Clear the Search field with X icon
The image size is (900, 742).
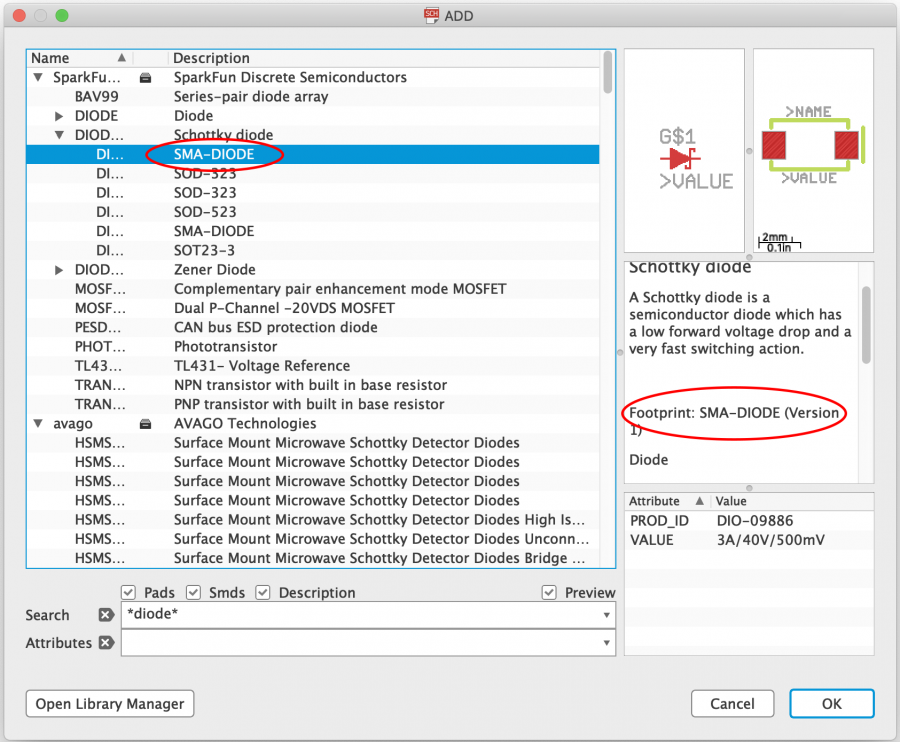pos(106,615)
